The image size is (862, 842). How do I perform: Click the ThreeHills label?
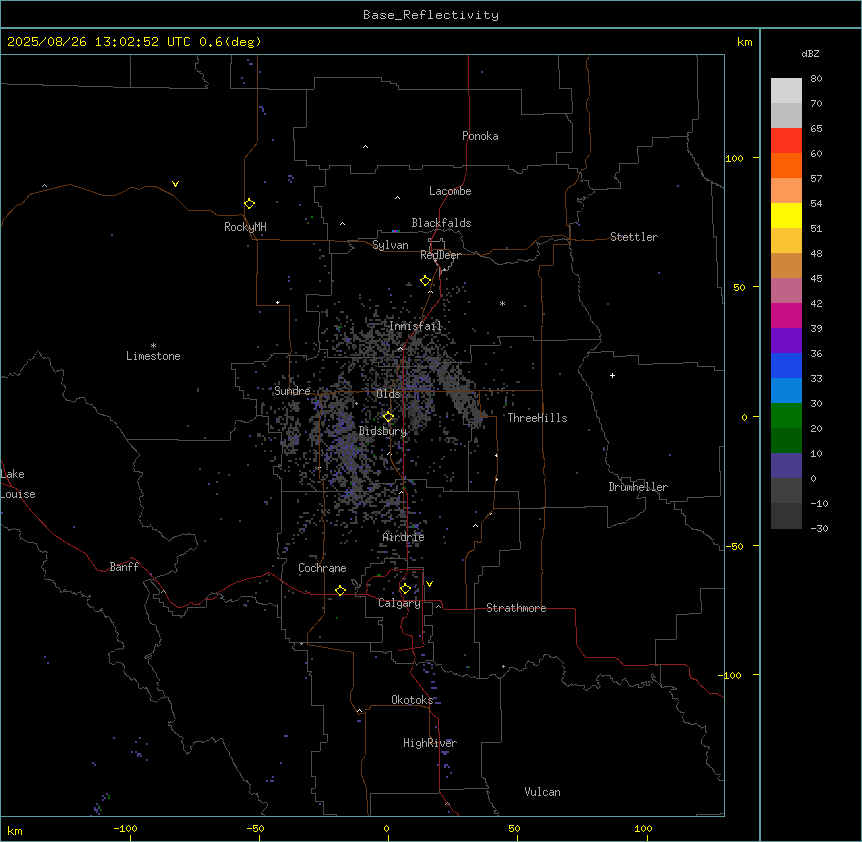[x=537, y=418]
